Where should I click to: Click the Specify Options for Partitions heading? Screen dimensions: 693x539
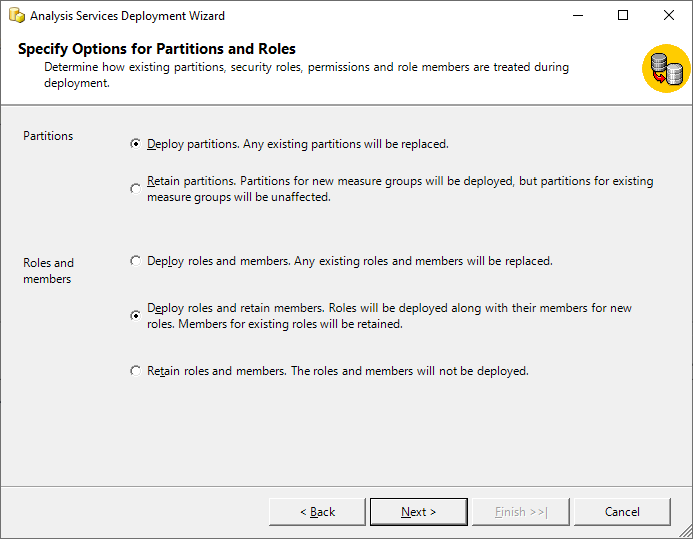pos(157,49)
